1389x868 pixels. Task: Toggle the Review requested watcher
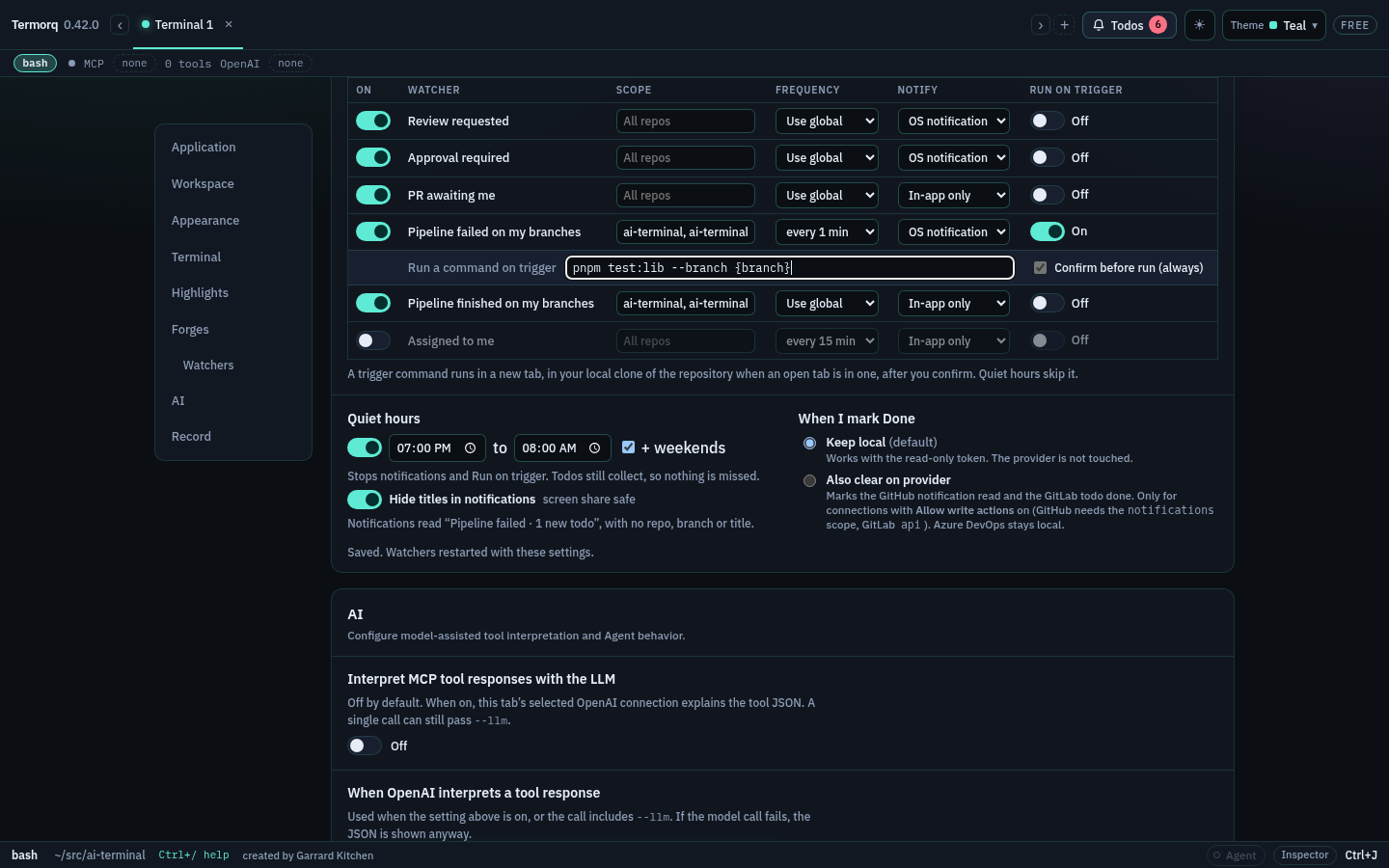373,121
